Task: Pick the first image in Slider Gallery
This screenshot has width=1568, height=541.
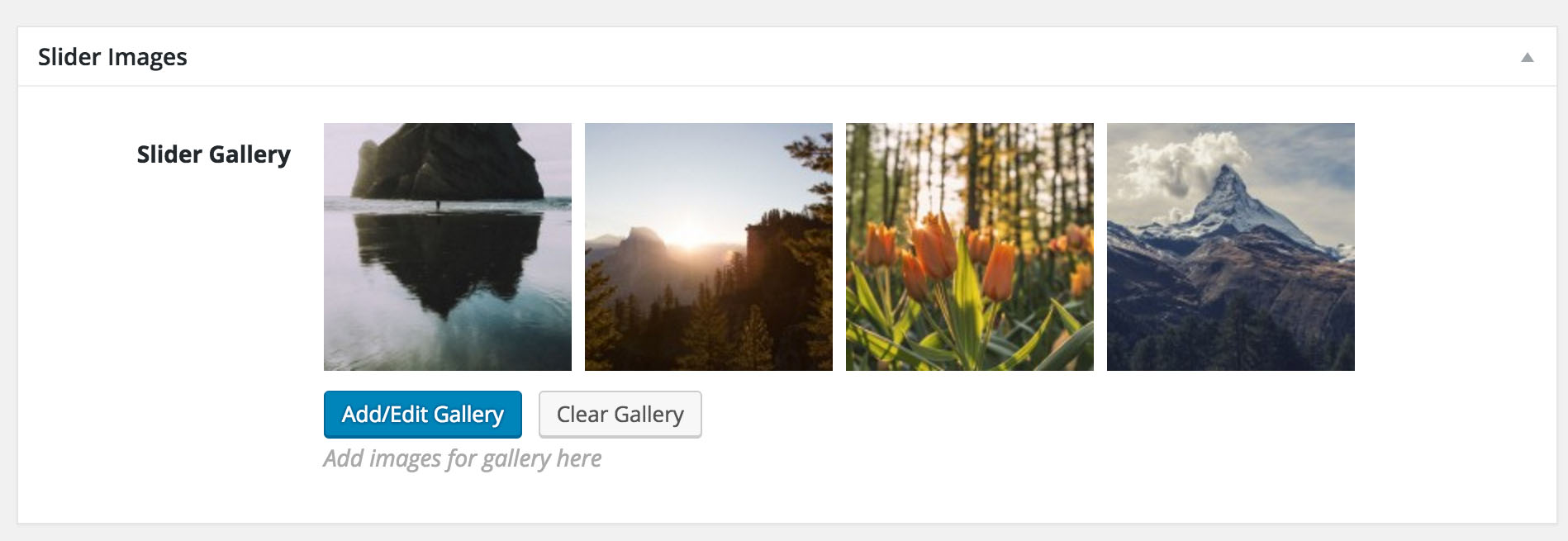Action: (x=447, y=246)
